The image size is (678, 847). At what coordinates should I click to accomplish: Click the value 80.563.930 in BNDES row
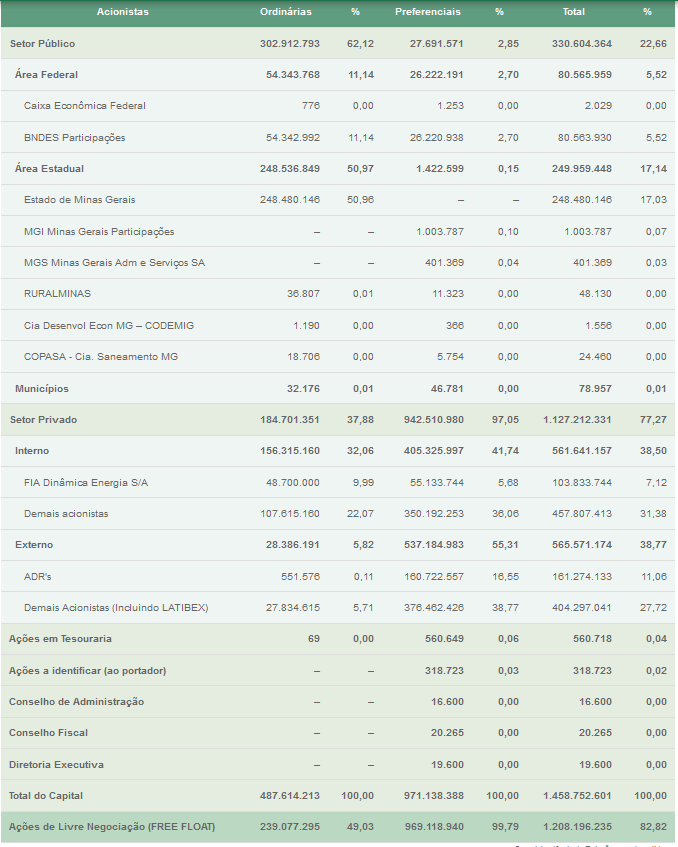pyautogui.click(x=585, y=138)
